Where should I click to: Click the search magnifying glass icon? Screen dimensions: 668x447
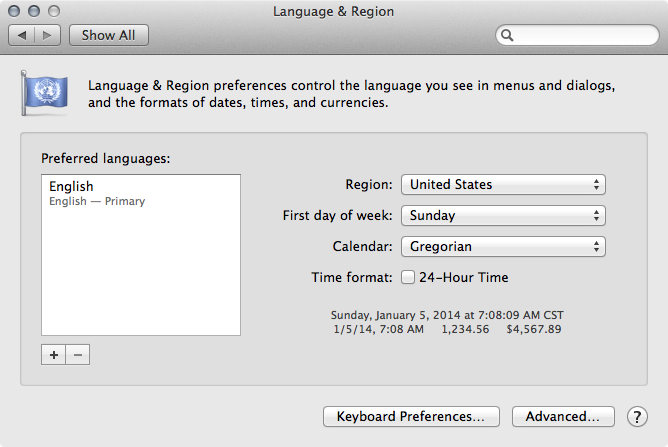click(x=507, y=35)
